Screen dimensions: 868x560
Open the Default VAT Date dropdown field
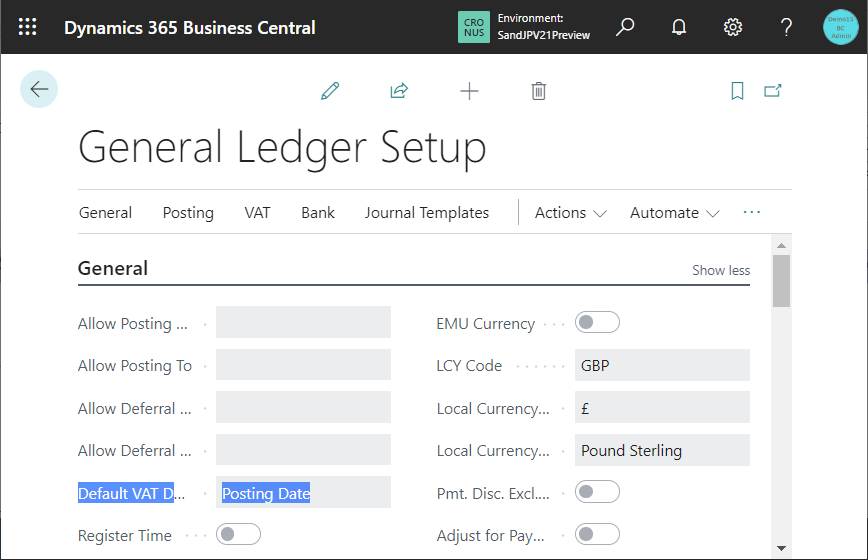(x=303, y=492)
